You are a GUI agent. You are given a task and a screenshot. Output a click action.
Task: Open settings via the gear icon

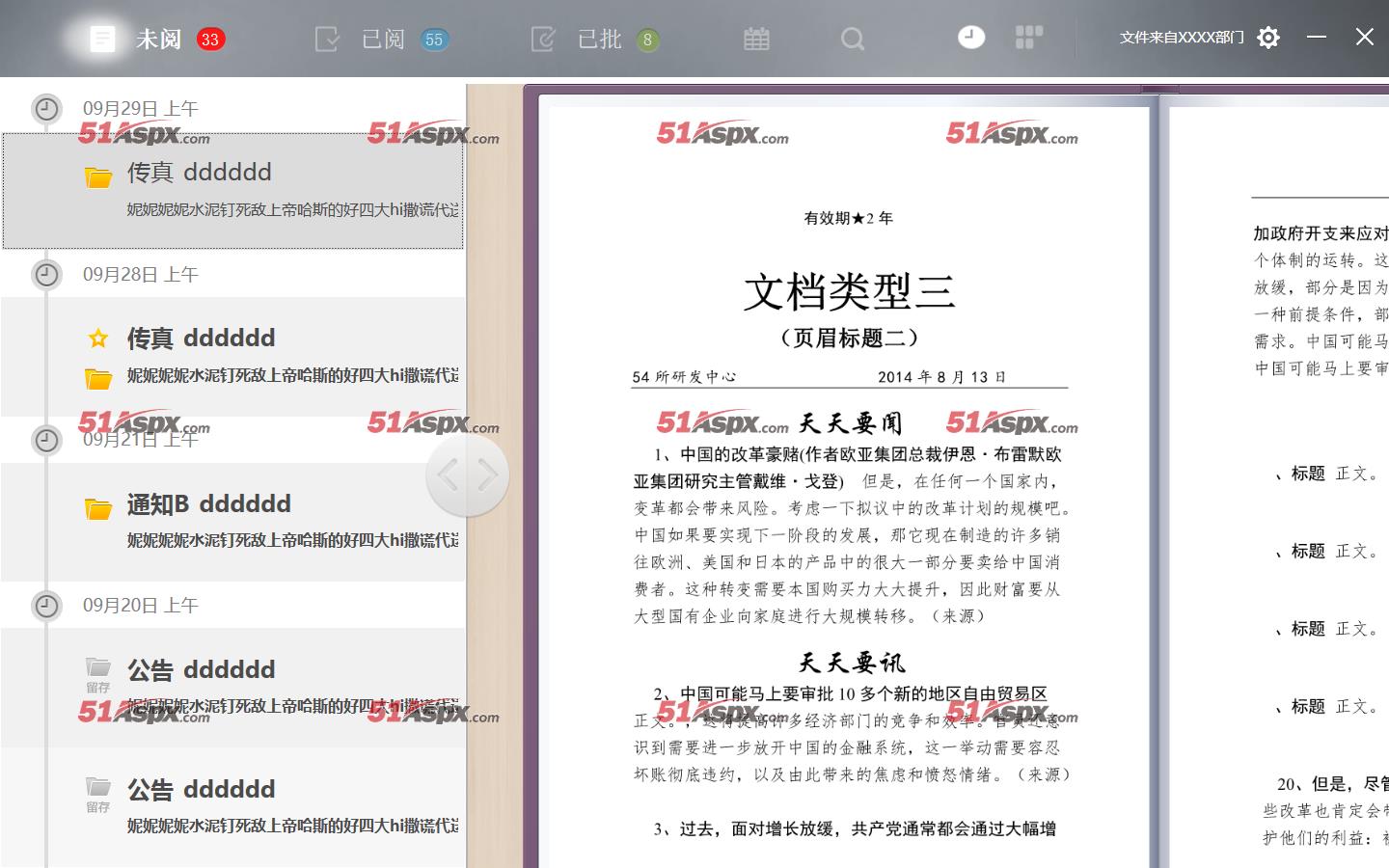coord(1268,38)
